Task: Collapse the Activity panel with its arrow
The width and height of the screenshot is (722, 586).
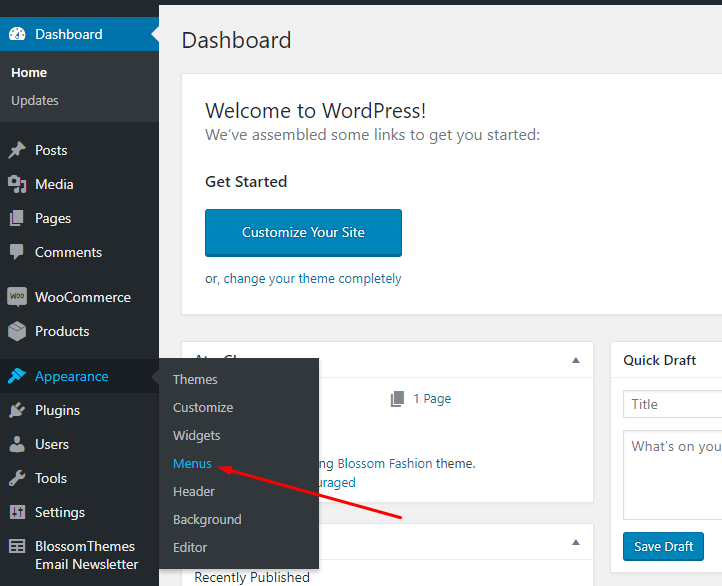Action: click(576, 542)
